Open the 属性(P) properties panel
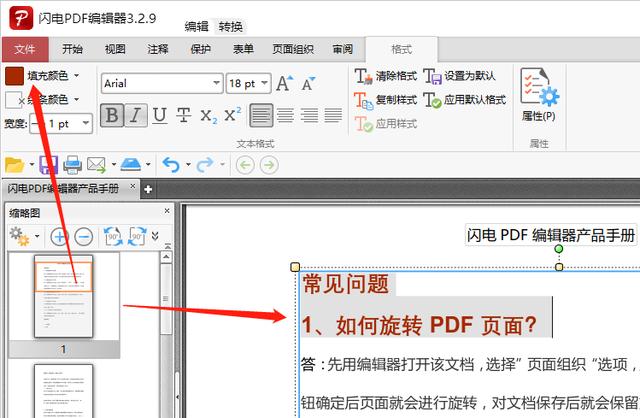Image resolution: width=640 pixels, height=418 pixels. click(539, 95)
